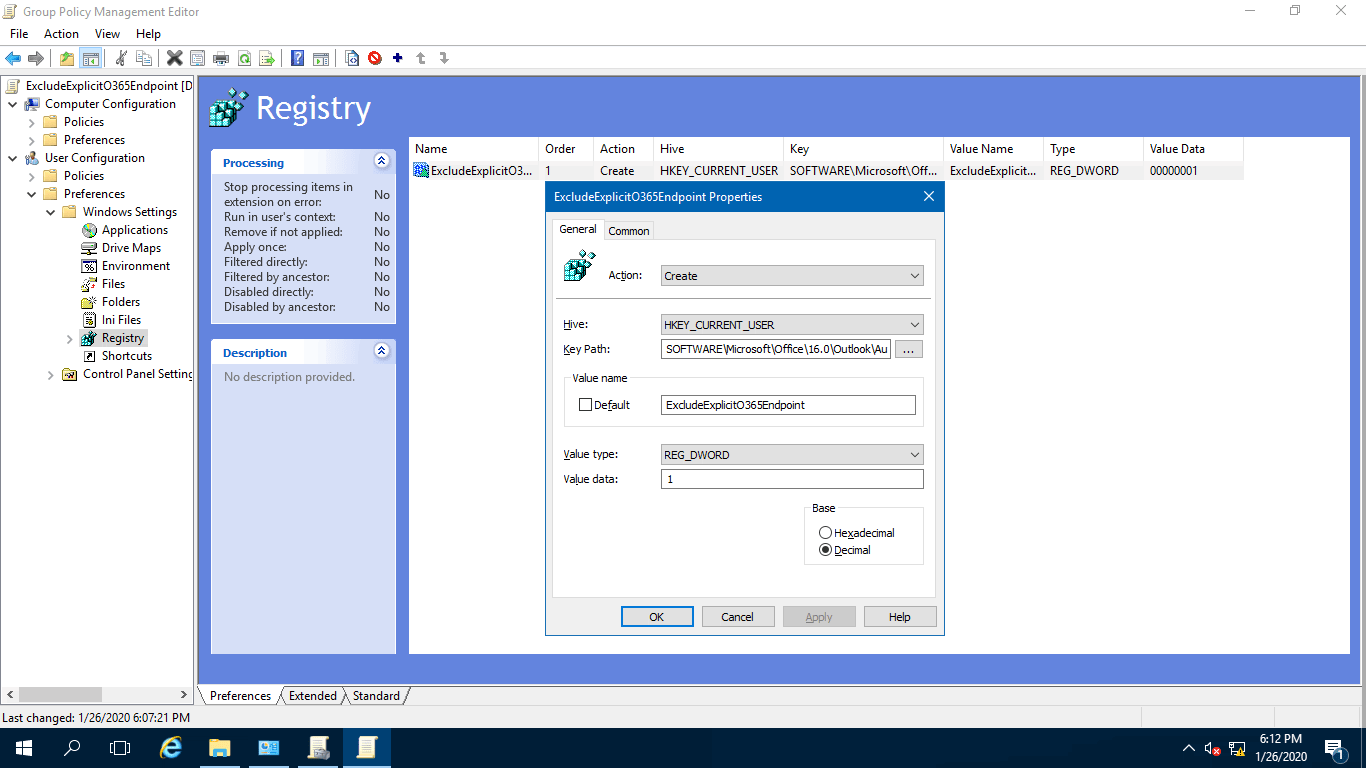Viewport: 1366px width, 768px height.
Task: Open the Help menu
Action: click(x=148, y=34)
